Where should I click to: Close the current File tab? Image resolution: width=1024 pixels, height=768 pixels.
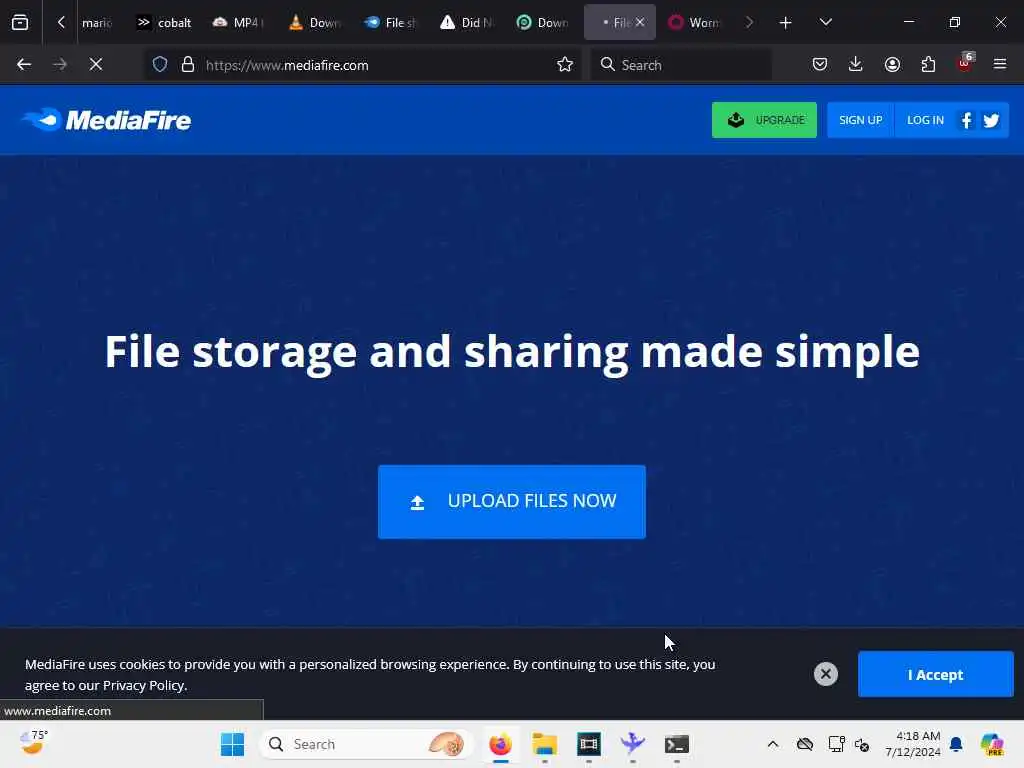[640, 23]
